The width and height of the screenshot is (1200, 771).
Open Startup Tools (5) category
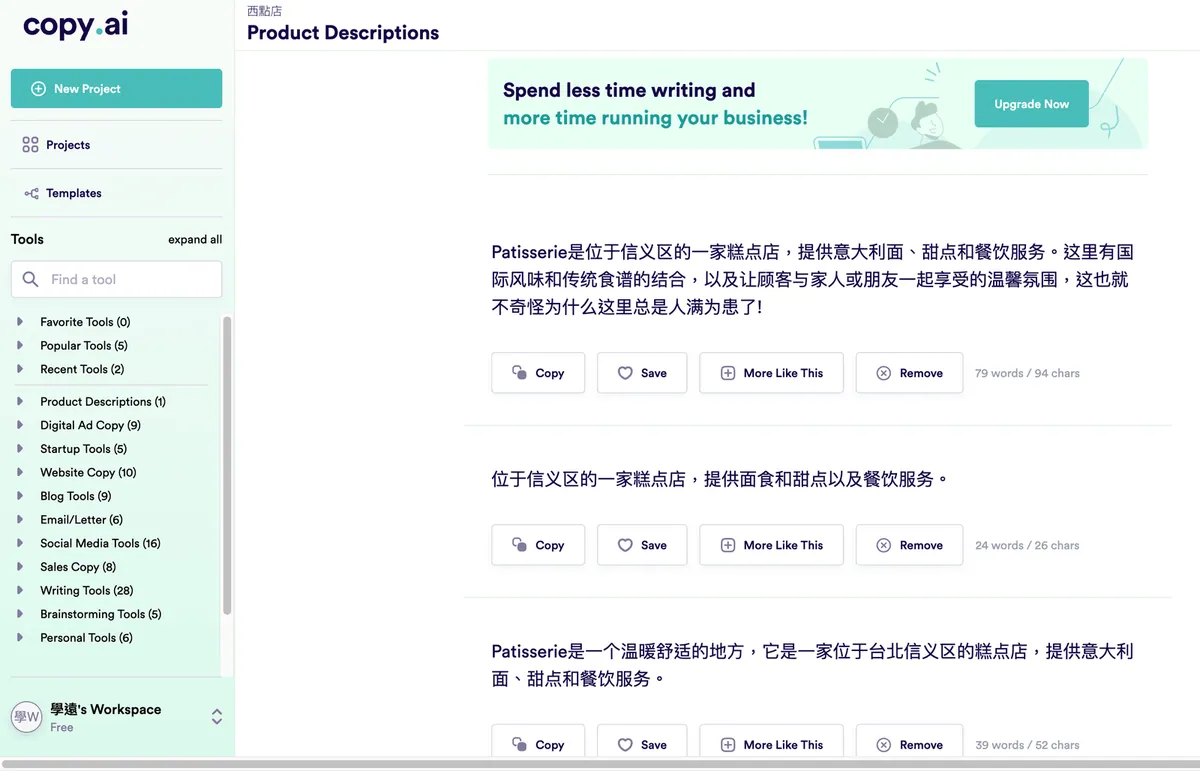tap(83, 449)
